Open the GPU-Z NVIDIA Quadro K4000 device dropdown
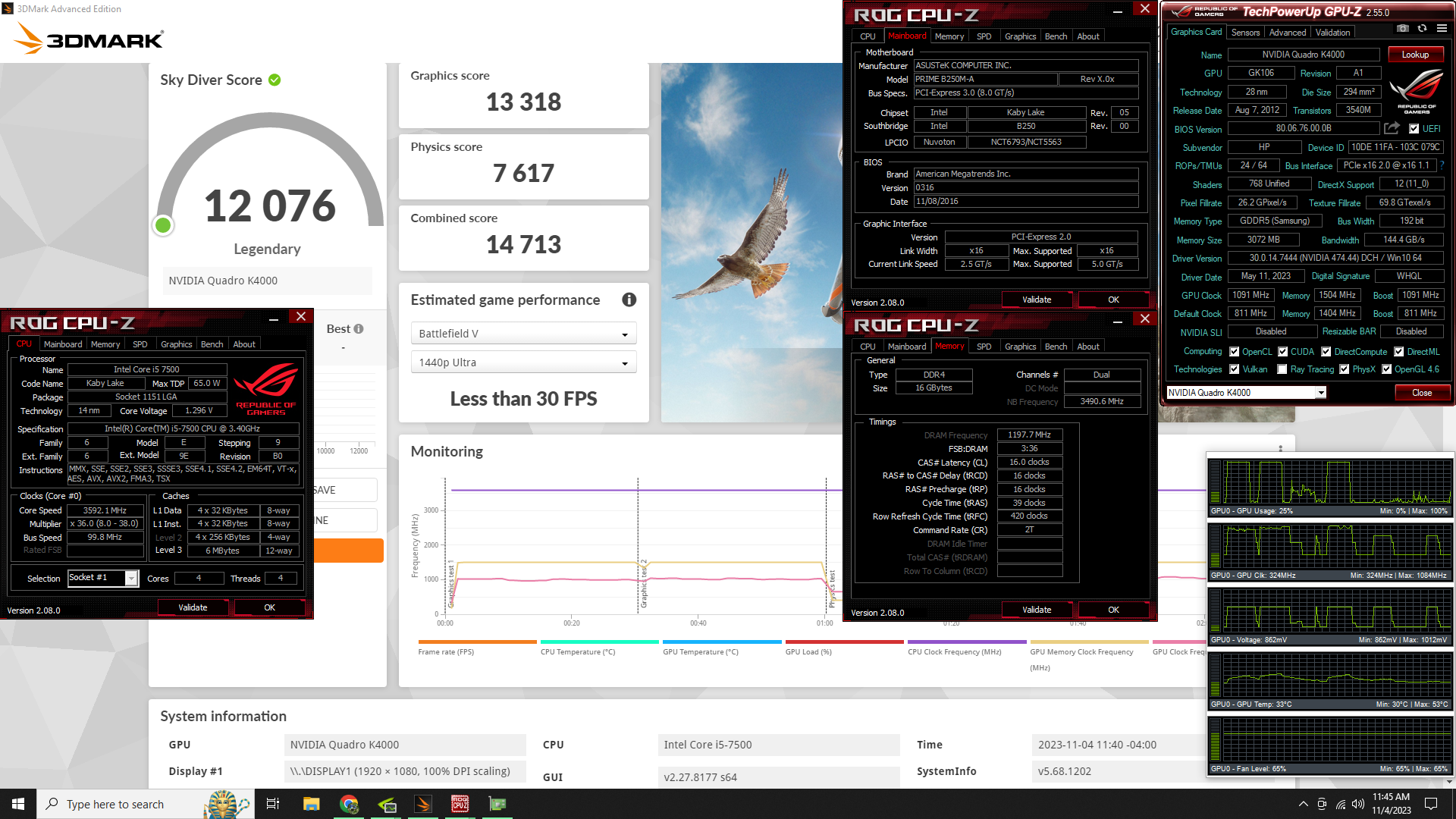 pos(1246,392)
